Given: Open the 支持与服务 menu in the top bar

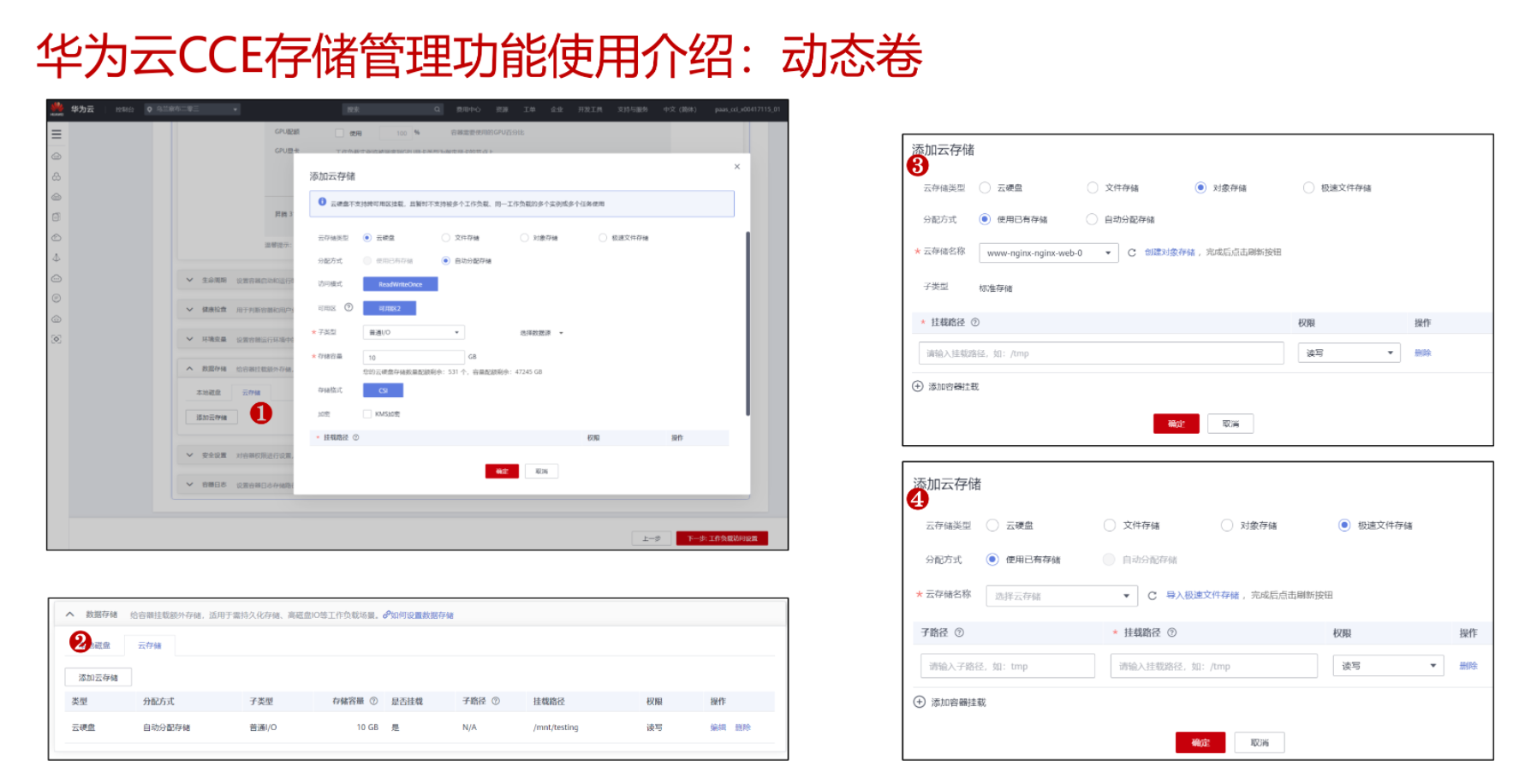Looking at the screenshot, I should pyautogui.click(x=633, y=110).
